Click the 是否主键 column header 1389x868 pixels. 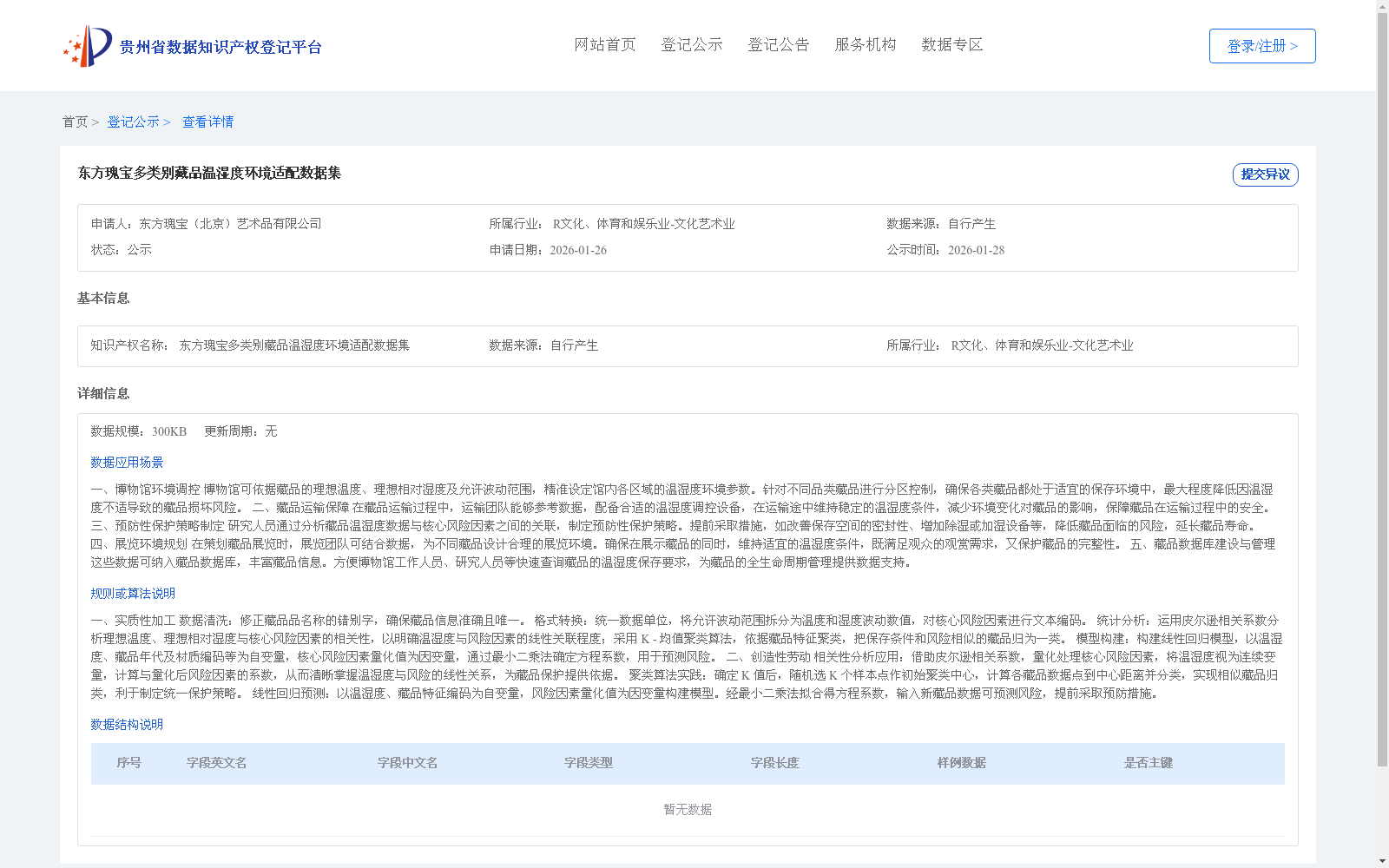coord(1148,763)
